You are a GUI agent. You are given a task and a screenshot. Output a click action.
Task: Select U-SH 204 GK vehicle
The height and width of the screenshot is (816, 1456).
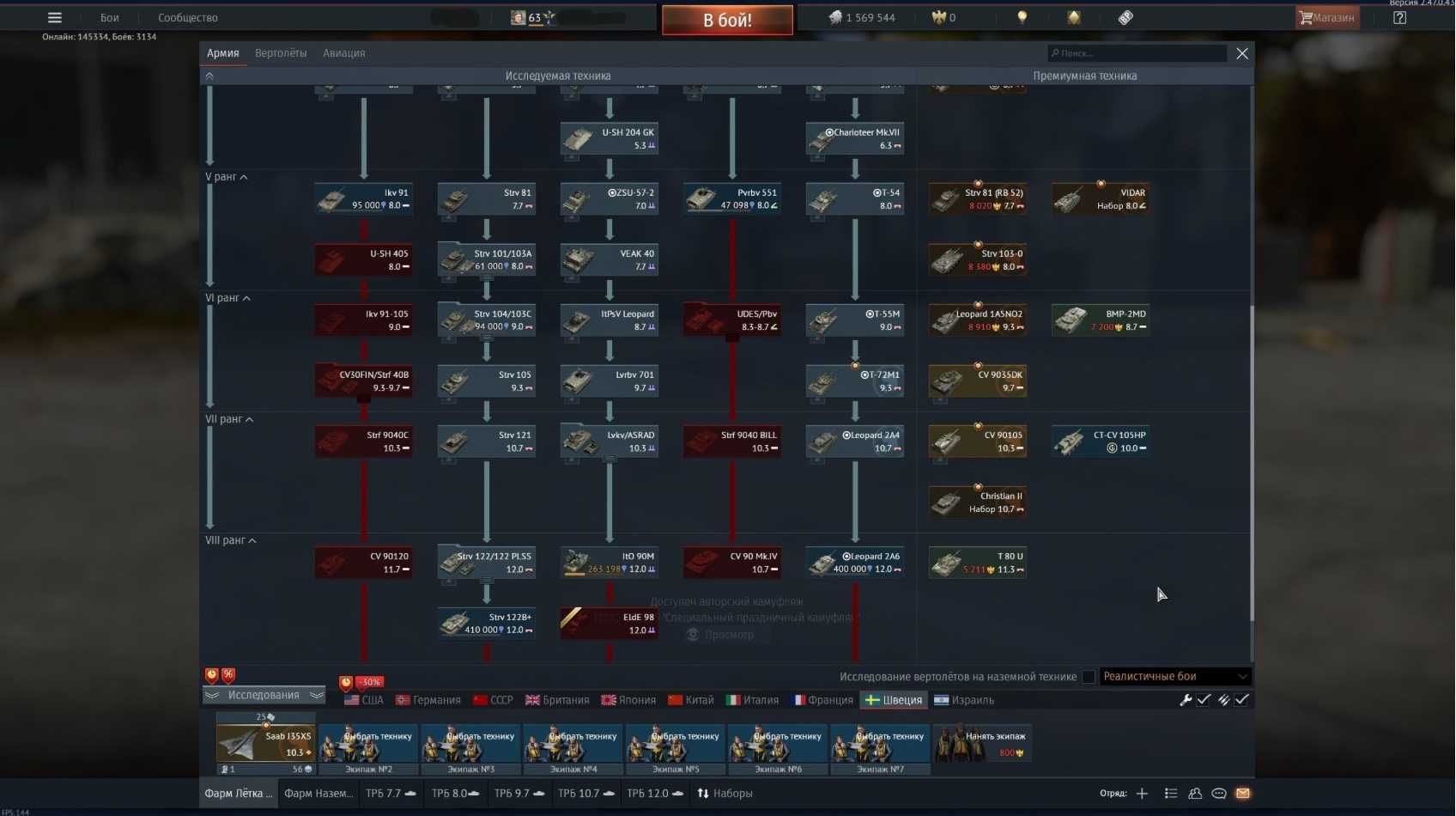(609, 138)
